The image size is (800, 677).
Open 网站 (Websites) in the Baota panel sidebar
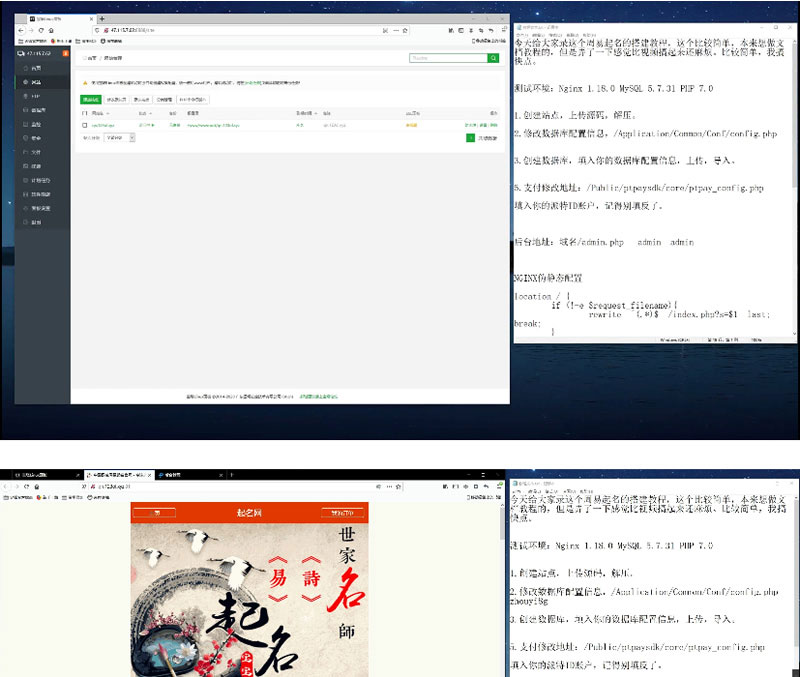[x=36, y=81]
